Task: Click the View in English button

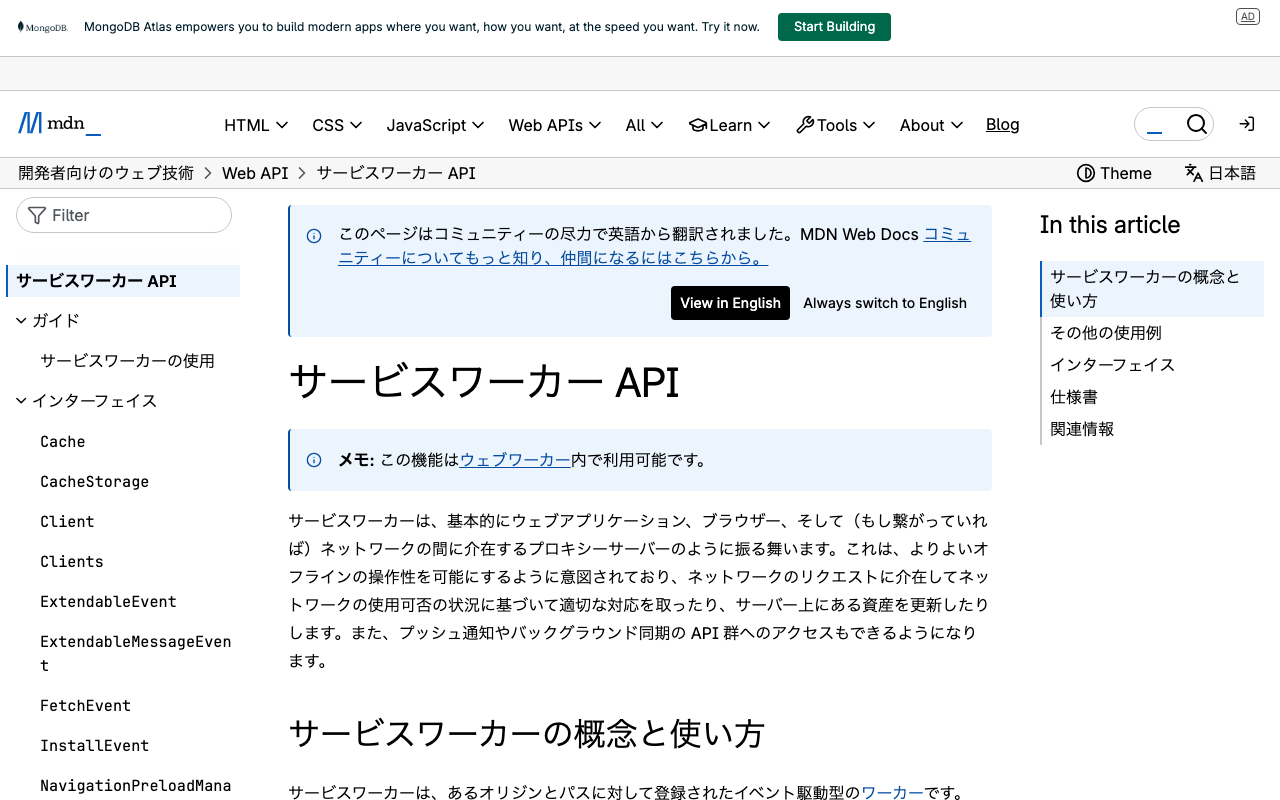Action: [x=730, y=303]
